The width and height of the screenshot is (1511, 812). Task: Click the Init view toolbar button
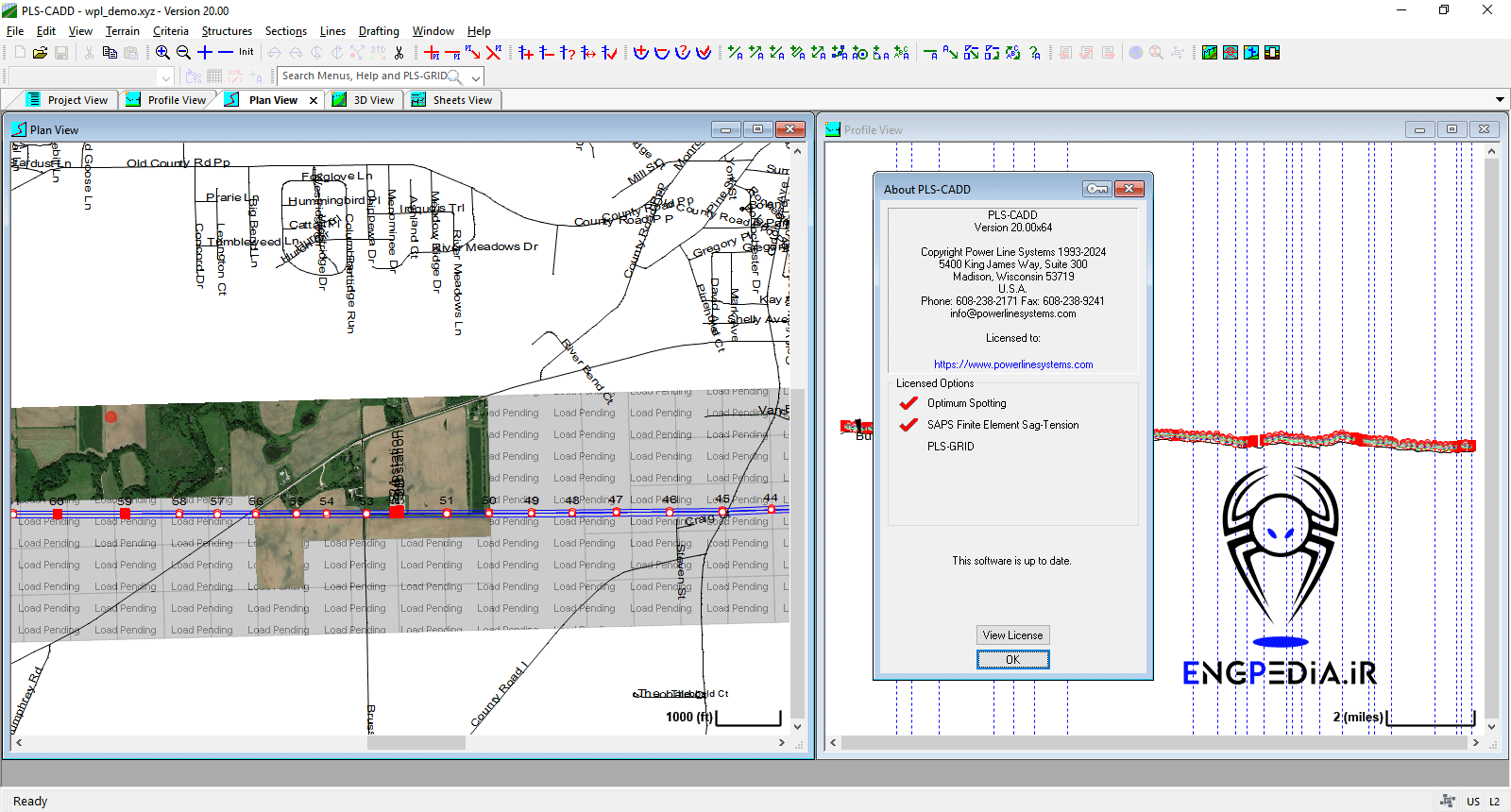coord(246,53)
